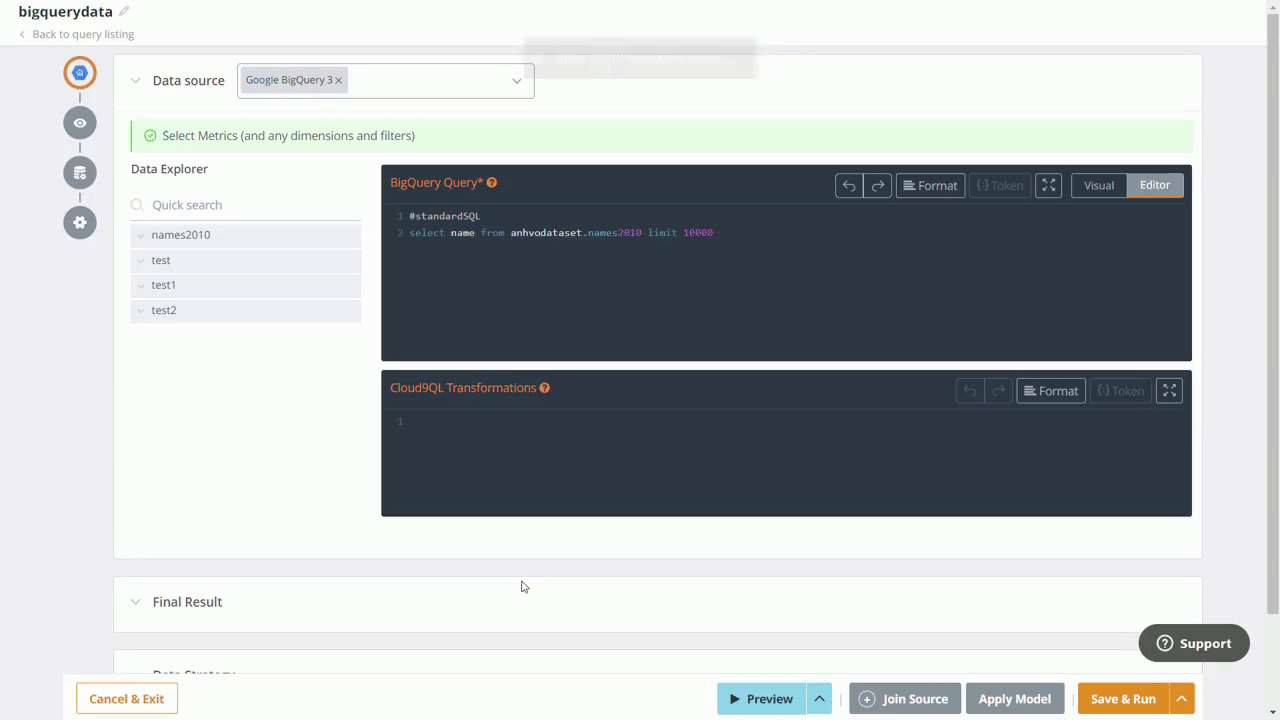The height and width of the screenshot is (720, 1280).
Task: Redo changes in the BigQuery Query editor
Action: coord(878,185)
